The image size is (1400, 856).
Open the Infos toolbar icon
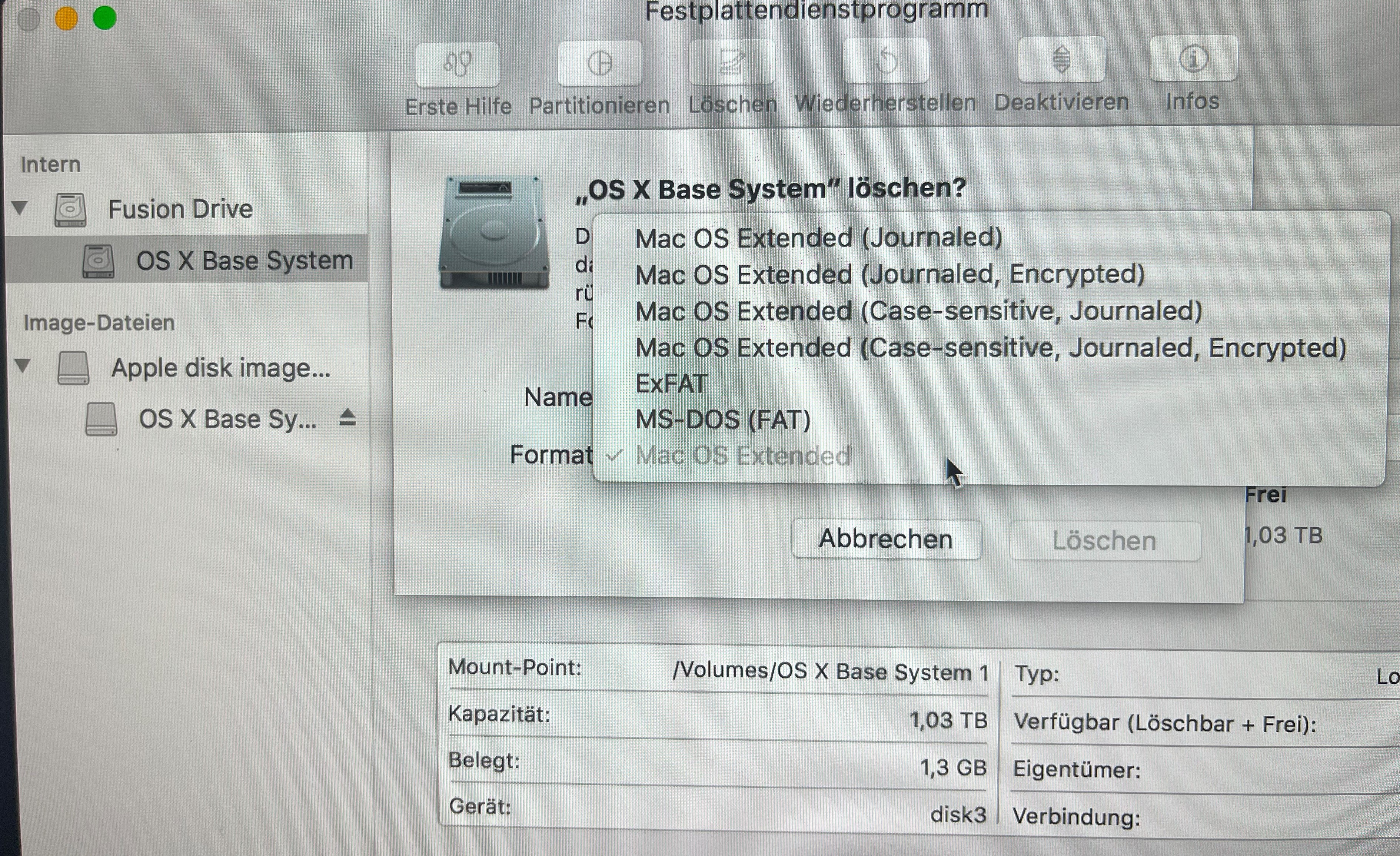click(x=1193, y=59)
